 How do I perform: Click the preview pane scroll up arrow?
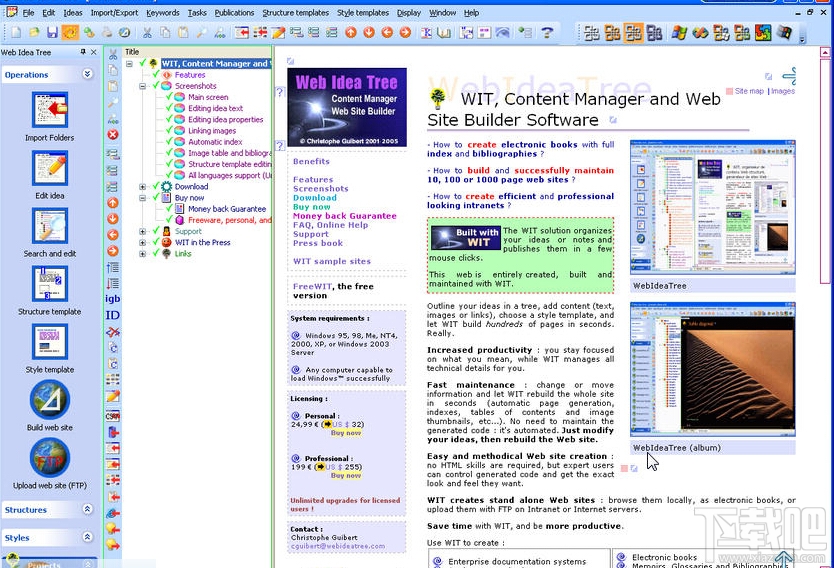point(825,52)
